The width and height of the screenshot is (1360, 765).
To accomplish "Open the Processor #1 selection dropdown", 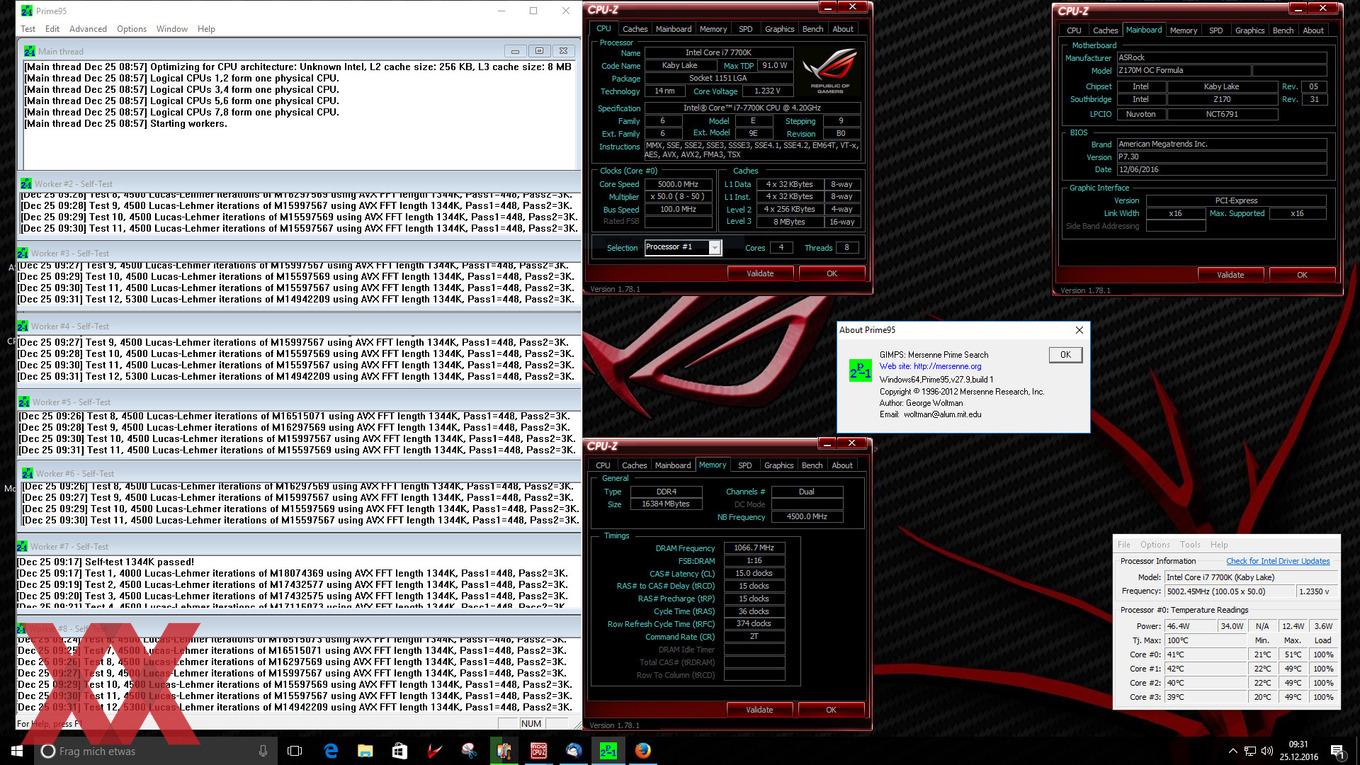I will tap(715, 247).
